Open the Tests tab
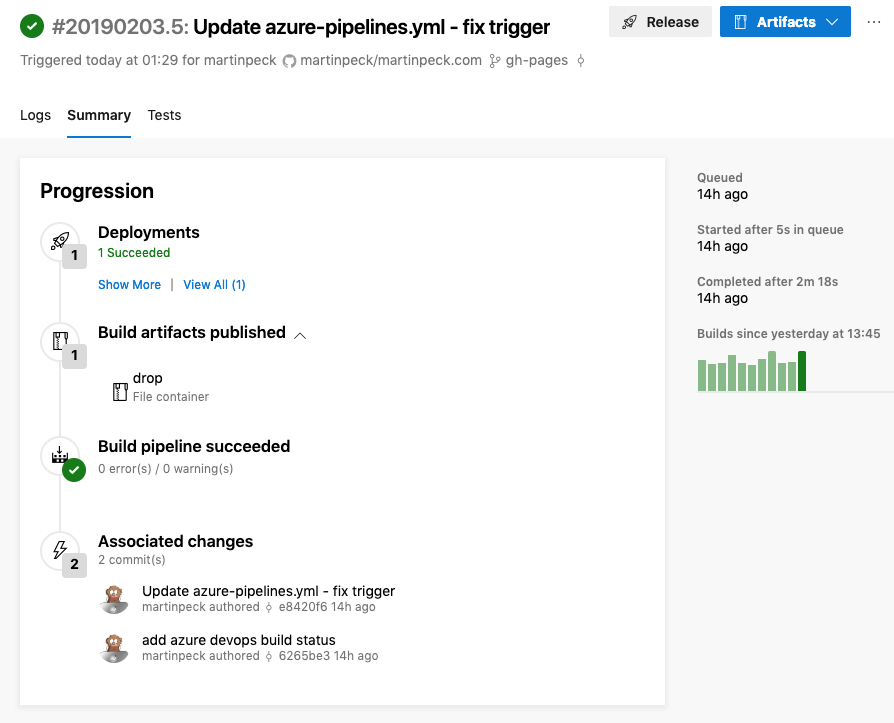 pyautogui.click(x=164, y=115)
